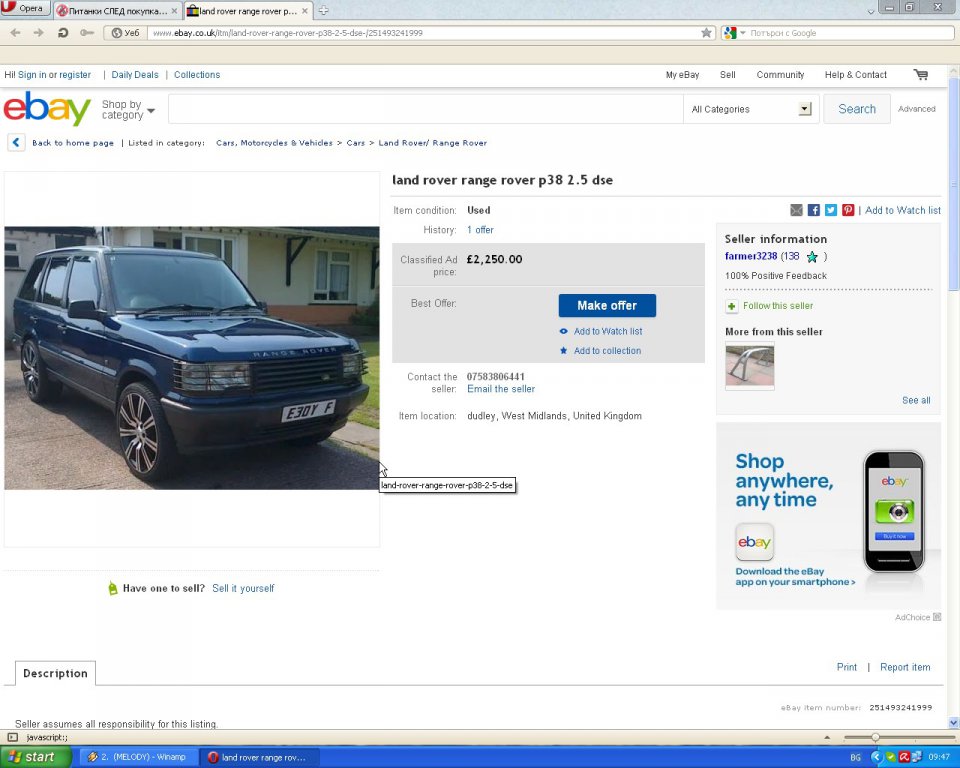Open the Community menu item
The width and height of the screenshot is (960, 768).
click(780, 75)
